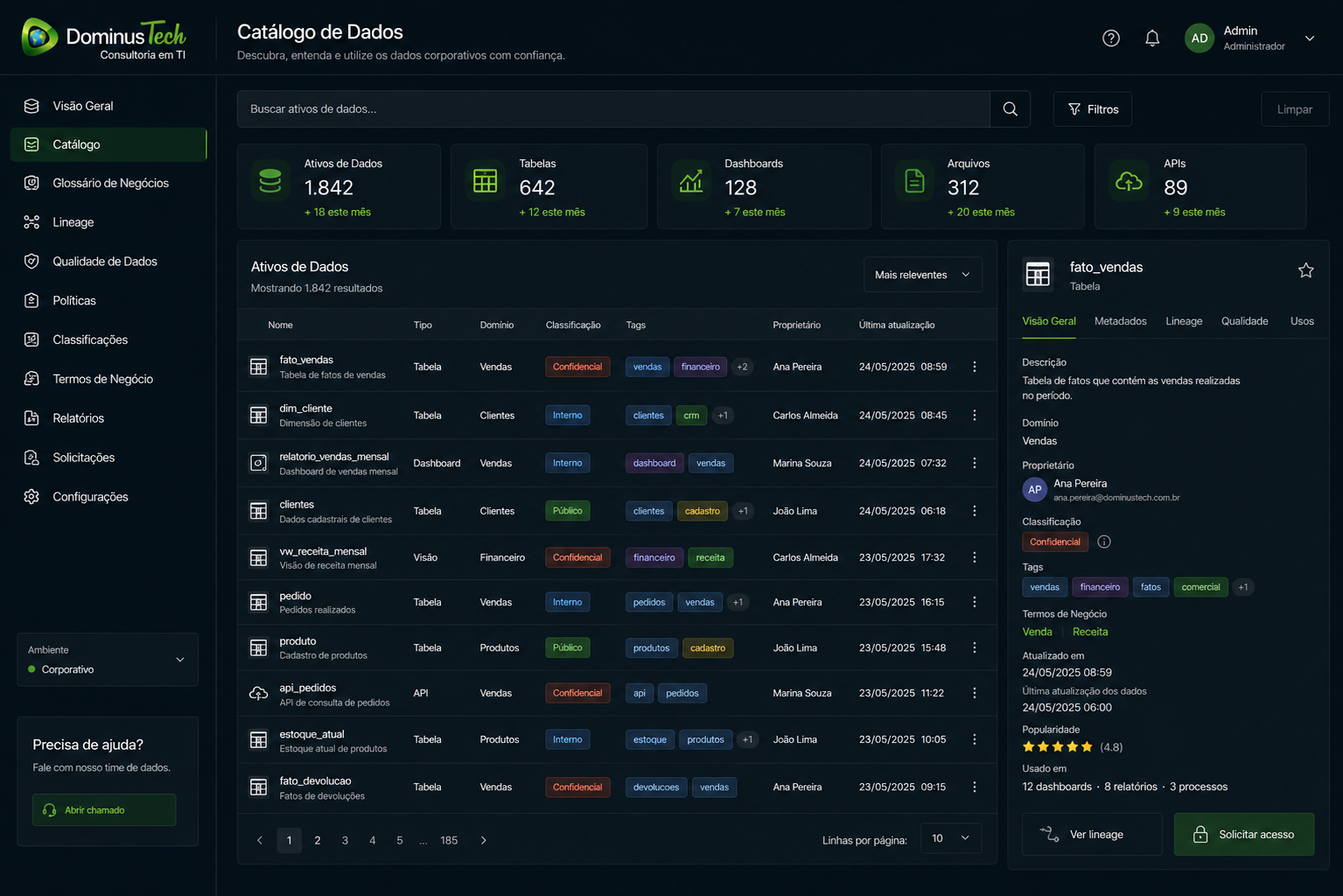The image size is (1343, 896).
Task: Open row menu for produto
Action: point(975,647)
